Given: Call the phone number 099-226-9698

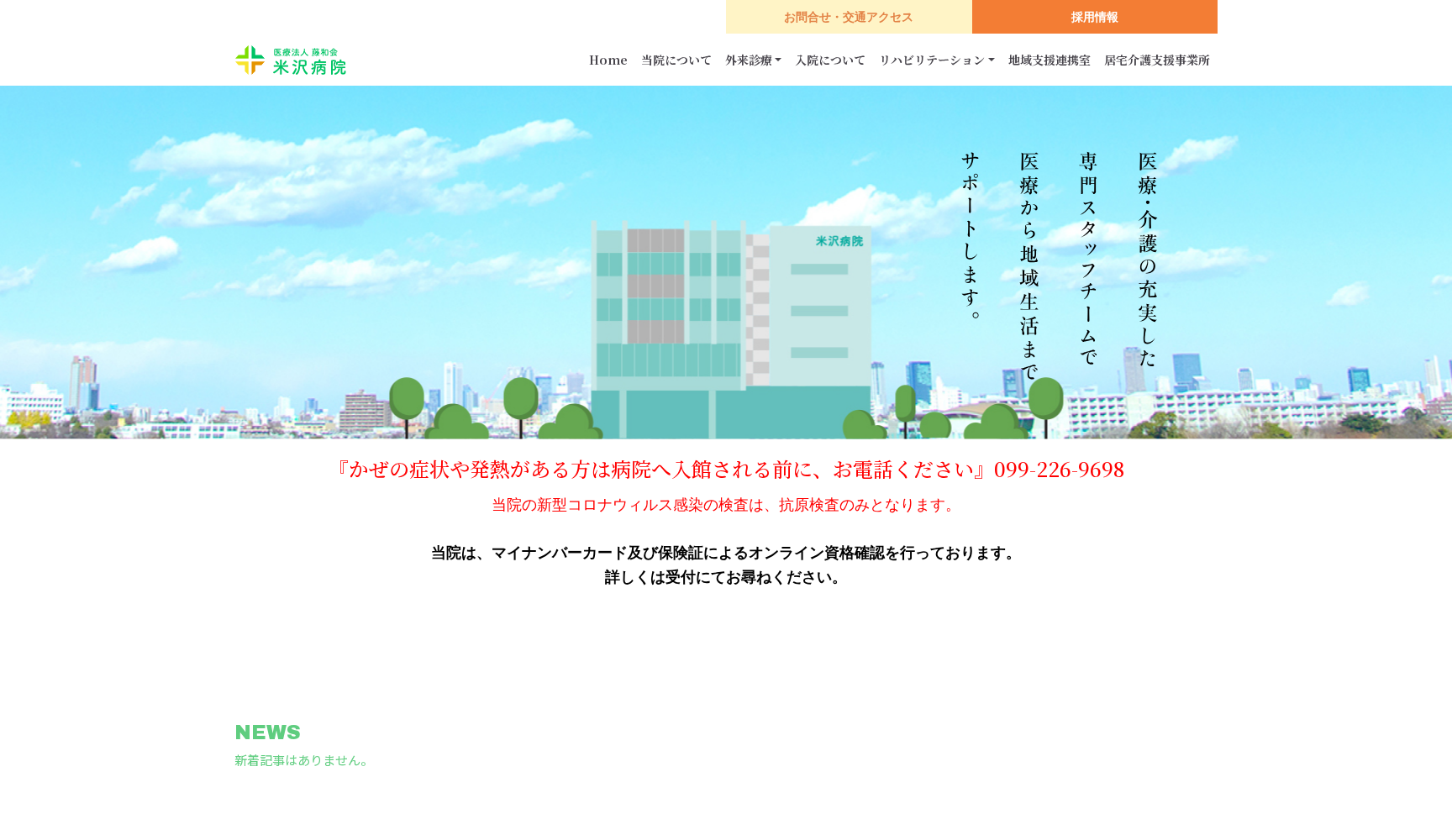Looking at the screenshot, I should point(1059,470).
